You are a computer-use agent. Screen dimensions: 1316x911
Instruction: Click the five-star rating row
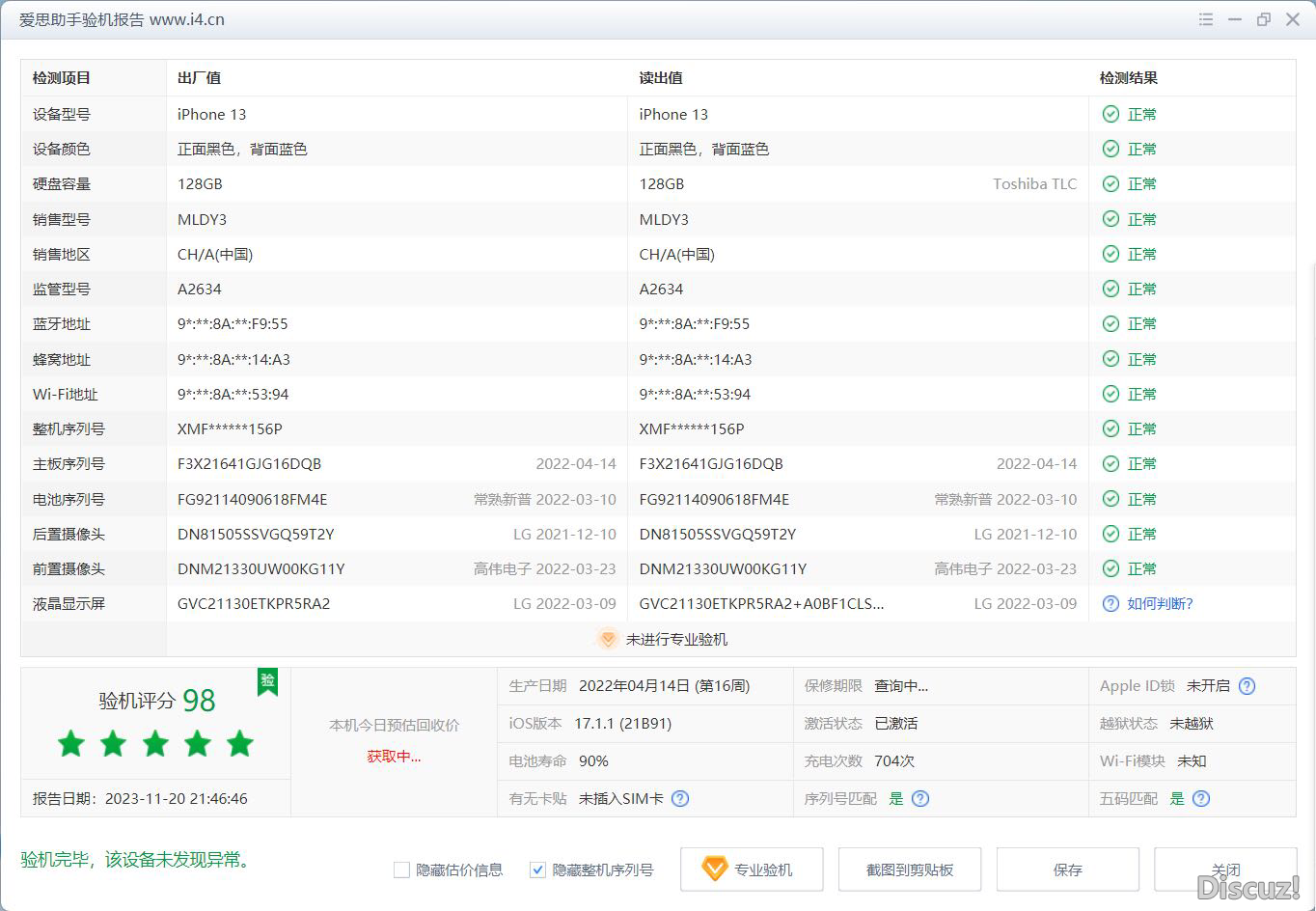155,743
